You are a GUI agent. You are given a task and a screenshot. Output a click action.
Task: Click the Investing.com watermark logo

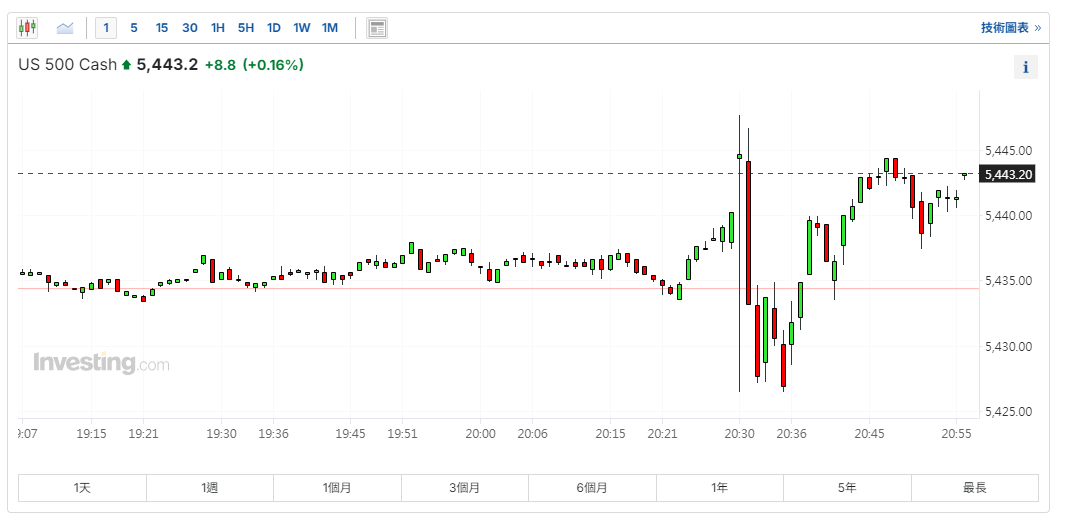101,363
